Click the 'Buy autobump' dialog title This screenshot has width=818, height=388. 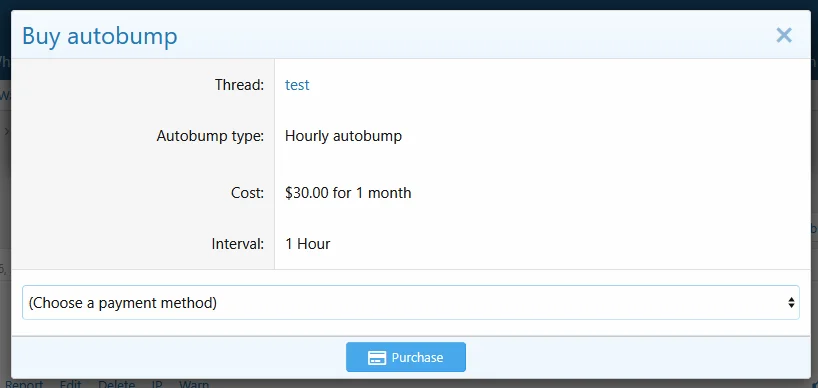click(x=100, y=37)
